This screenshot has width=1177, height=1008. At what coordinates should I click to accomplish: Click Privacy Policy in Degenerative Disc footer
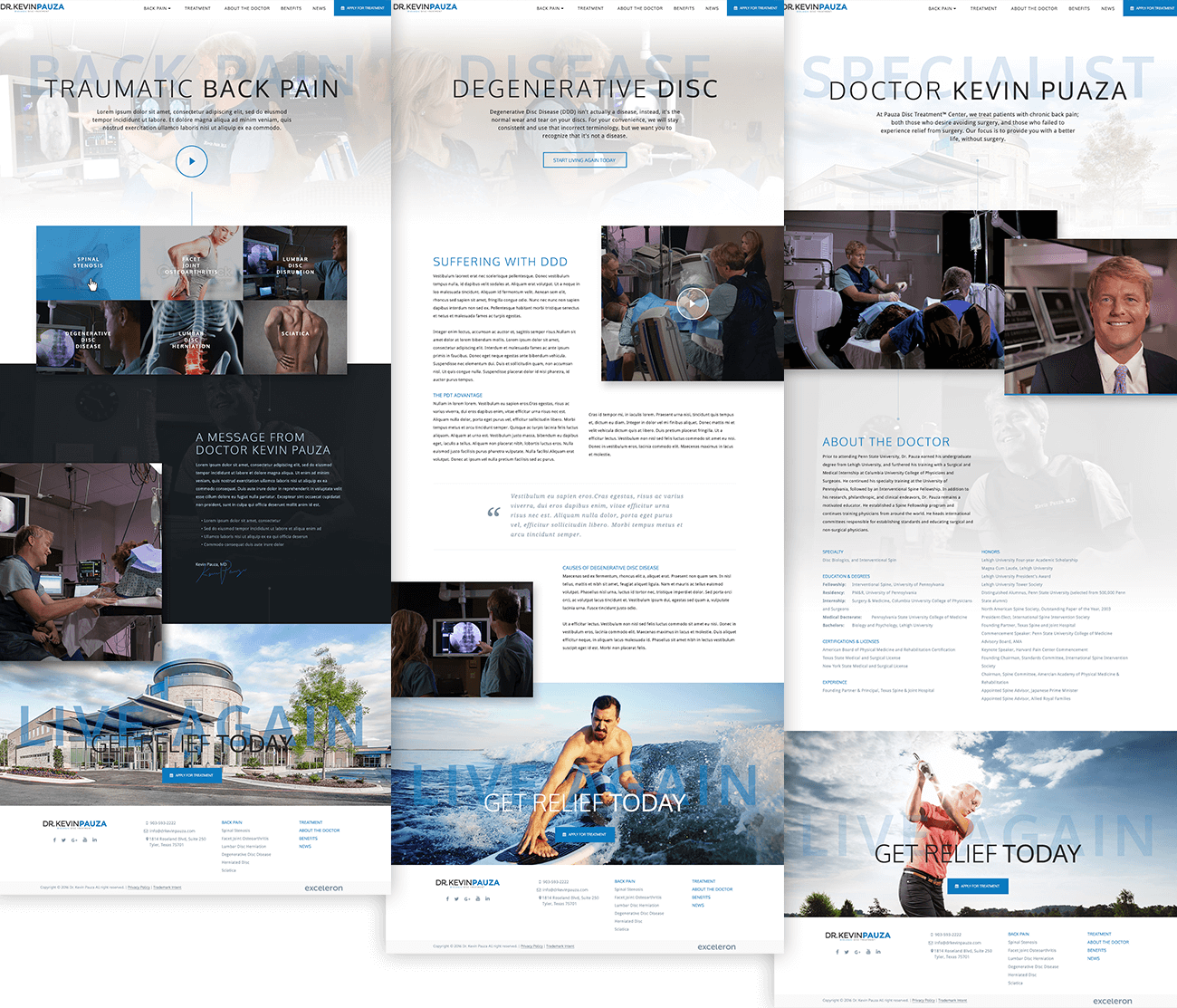tap(531, 946)
